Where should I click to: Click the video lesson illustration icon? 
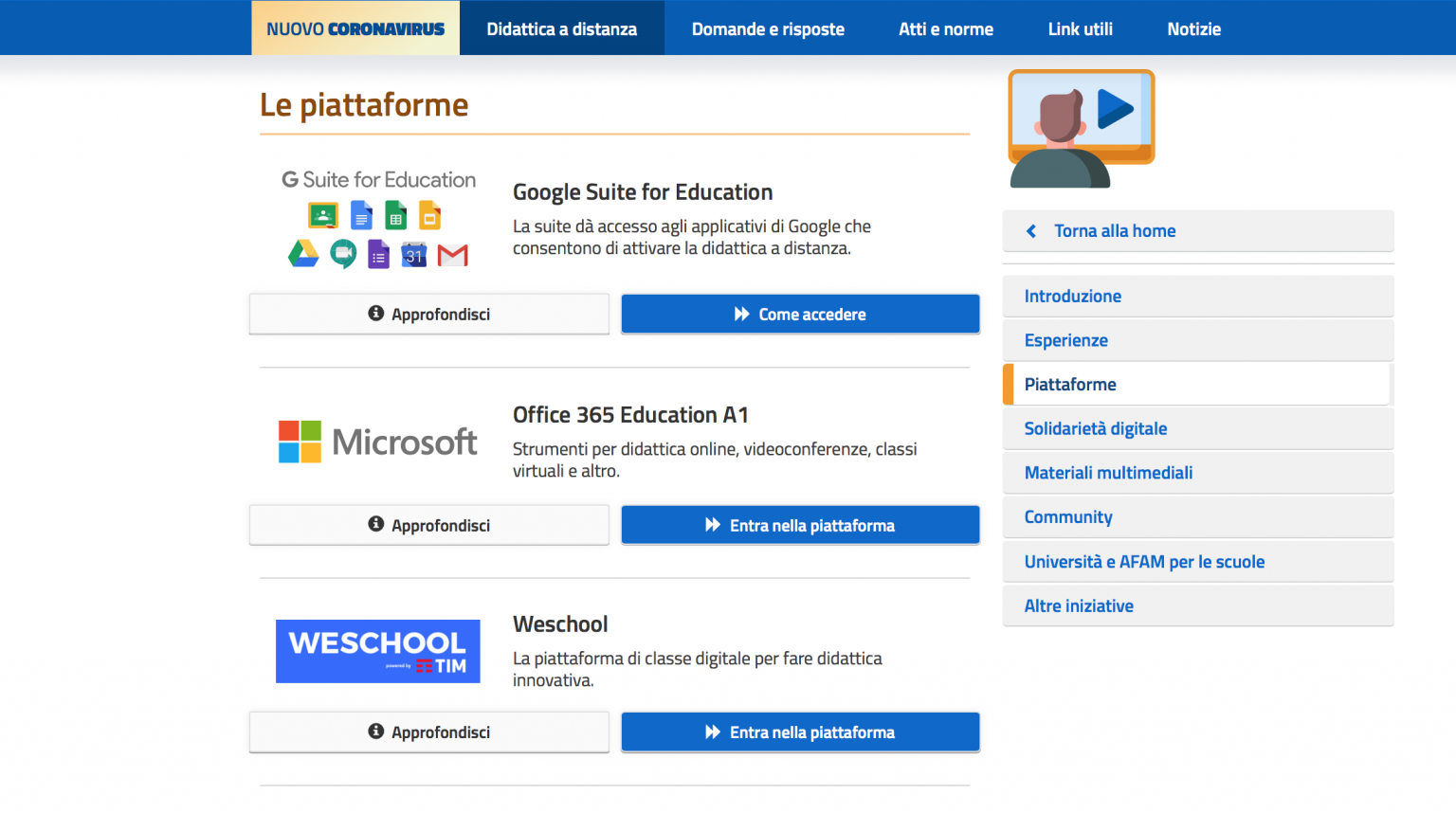point(1082,128)
